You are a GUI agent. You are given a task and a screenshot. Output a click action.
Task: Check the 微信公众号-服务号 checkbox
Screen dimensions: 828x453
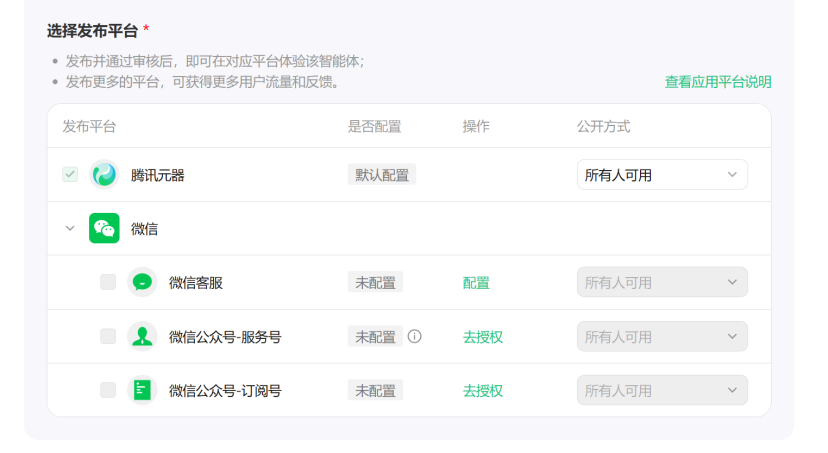click(108, 337)
